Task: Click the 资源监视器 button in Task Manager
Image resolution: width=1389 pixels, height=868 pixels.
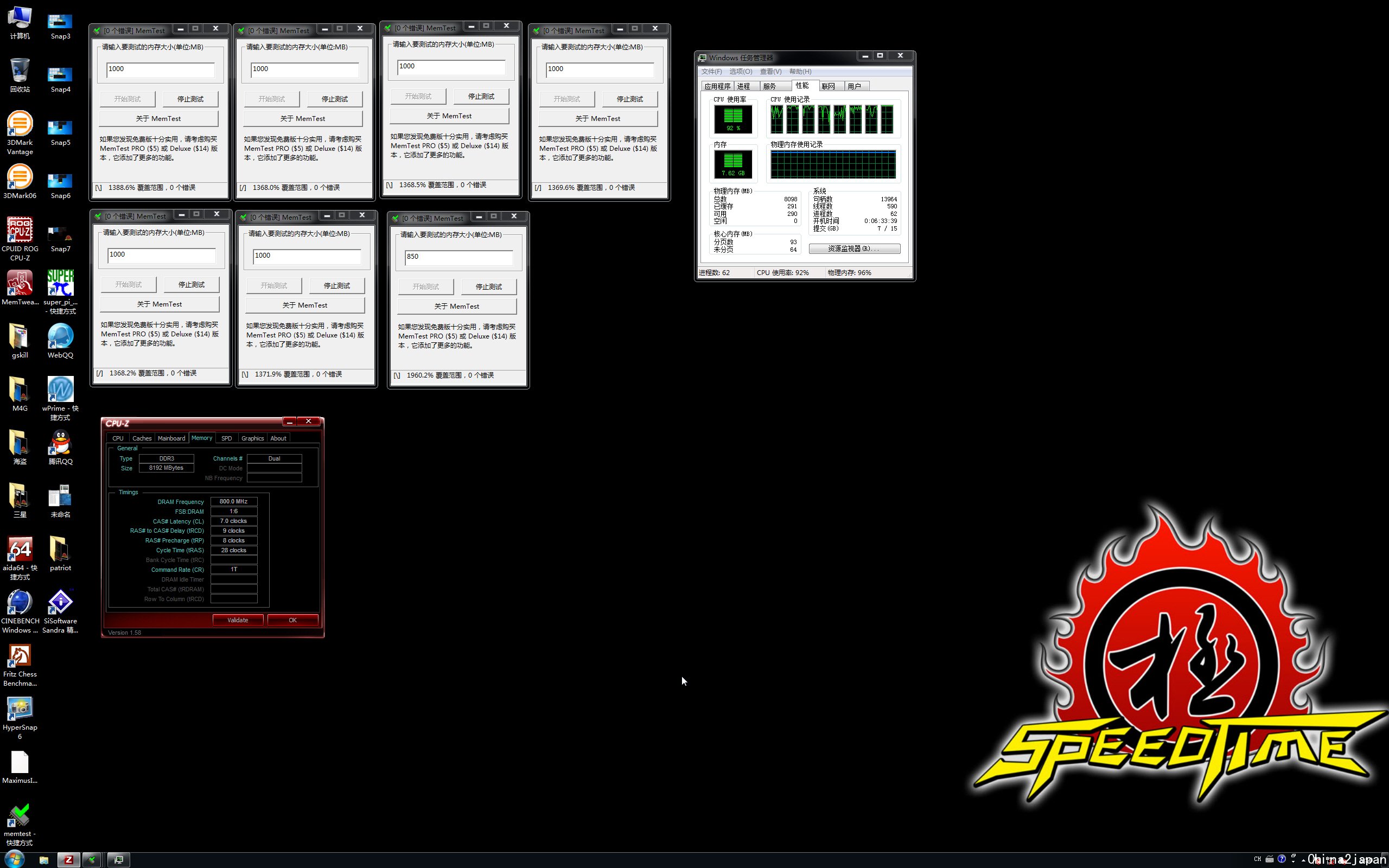Action: coord(854,248)
